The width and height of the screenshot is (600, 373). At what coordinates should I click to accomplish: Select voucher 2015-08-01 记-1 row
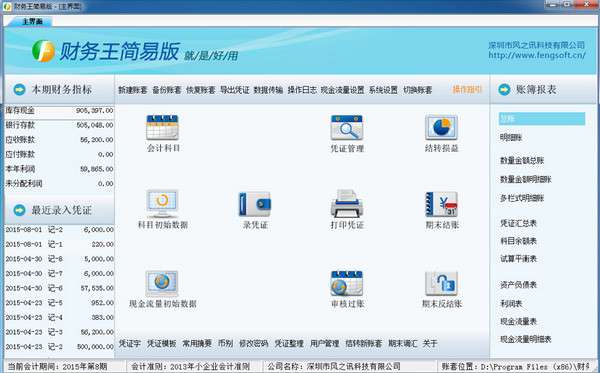pos(59,244)
